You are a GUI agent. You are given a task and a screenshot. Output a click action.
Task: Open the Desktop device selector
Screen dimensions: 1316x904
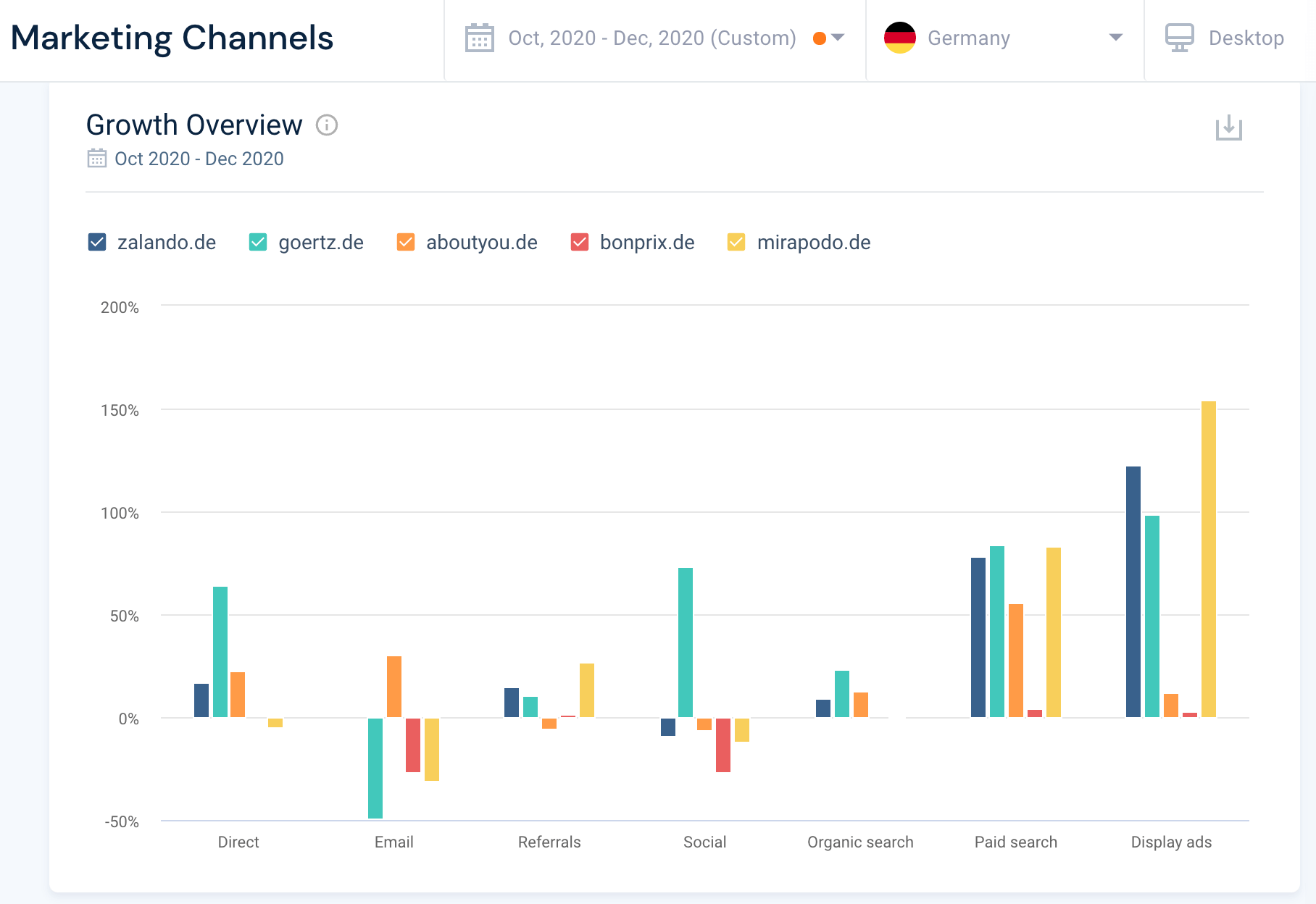click(1245, 38)
